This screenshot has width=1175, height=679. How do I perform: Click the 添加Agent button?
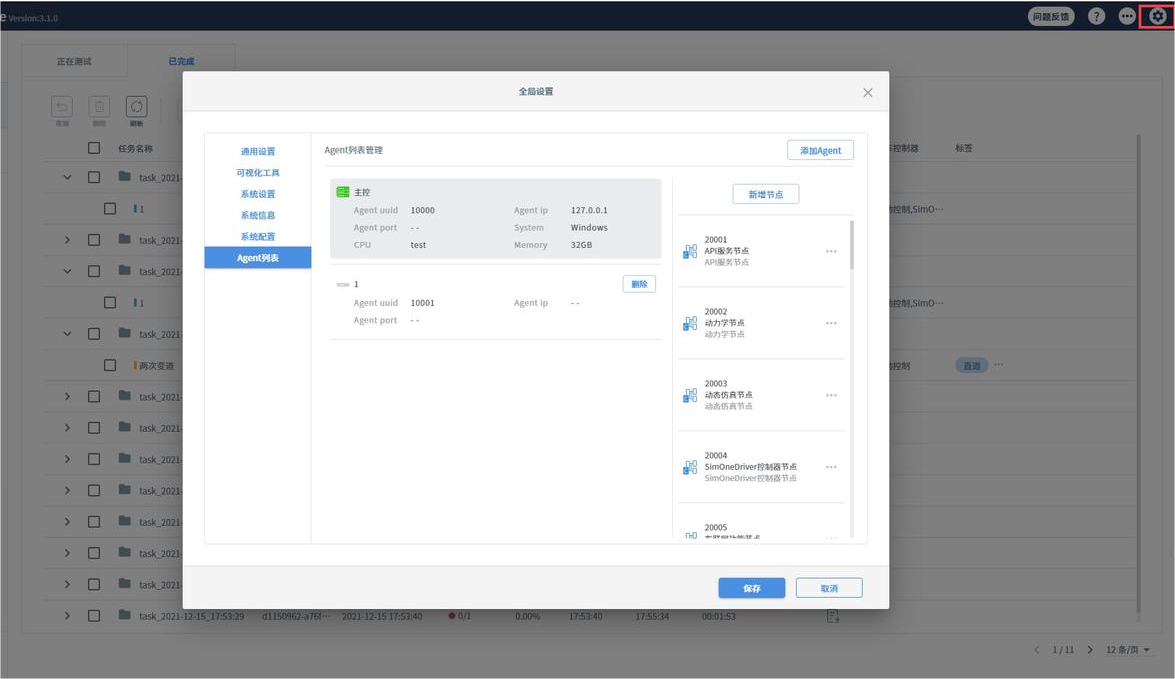(820, 150)
